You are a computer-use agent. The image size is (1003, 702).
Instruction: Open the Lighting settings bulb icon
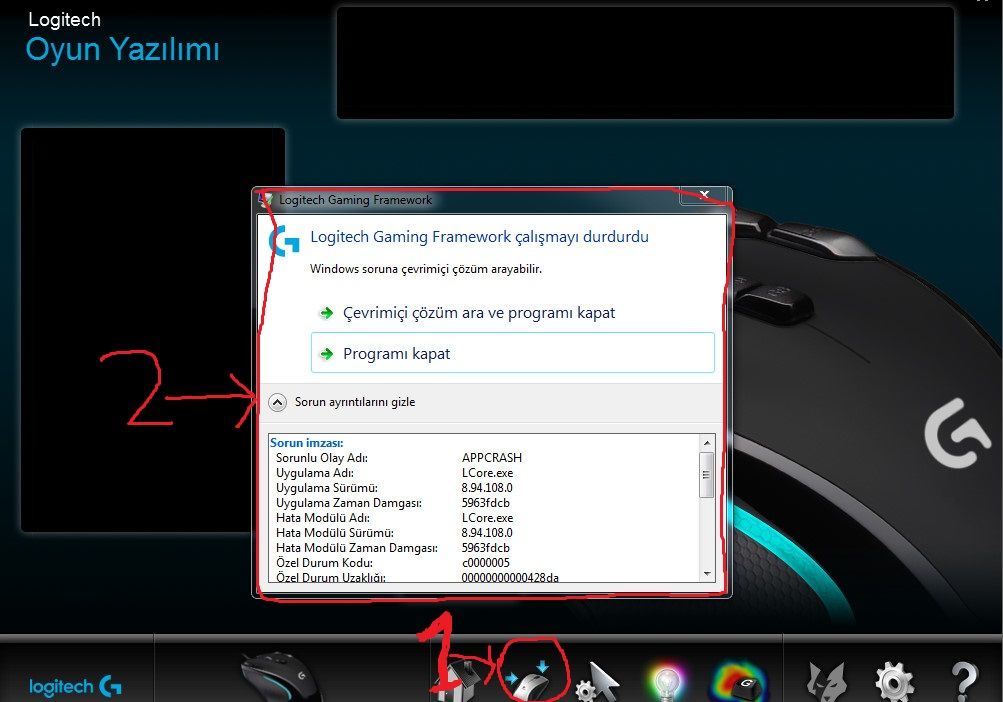point(666,682)
